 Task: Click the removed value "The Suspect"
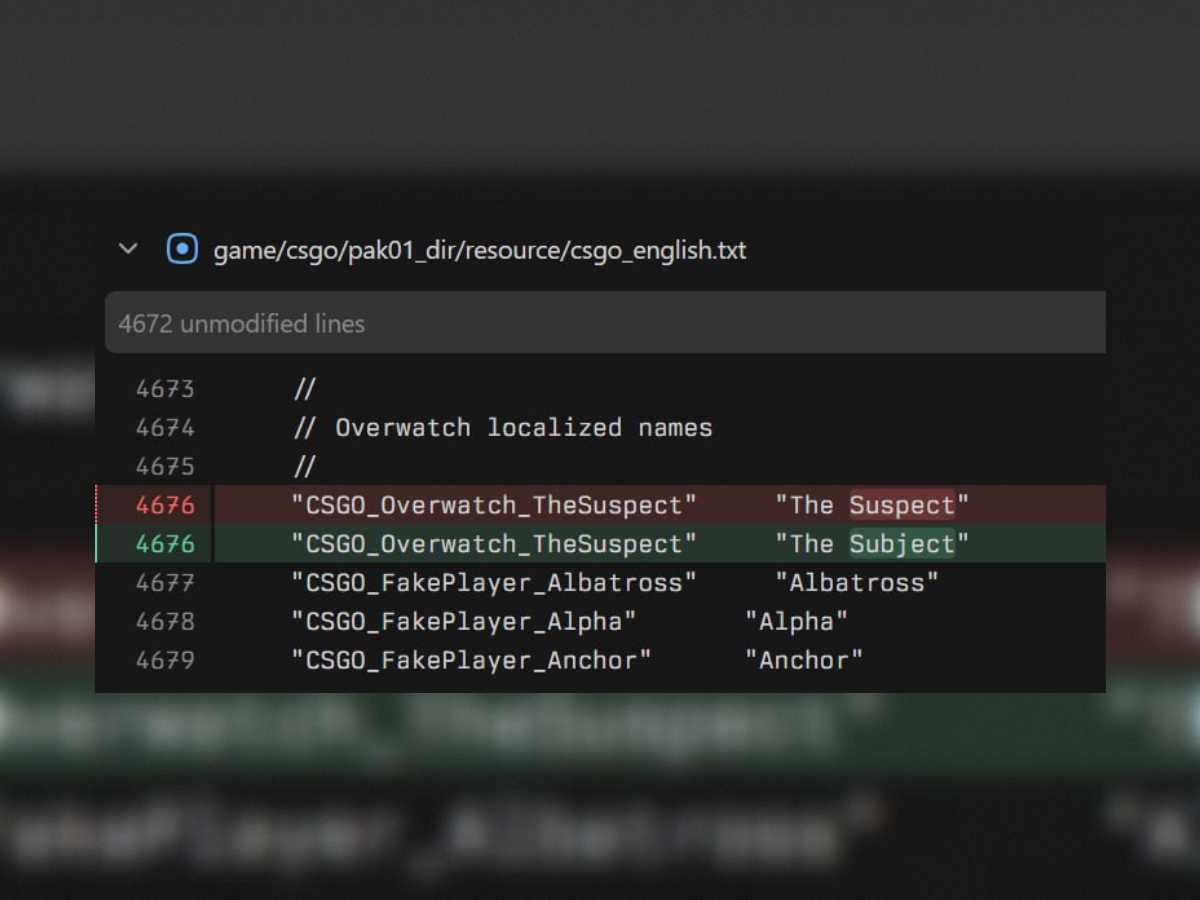[x=872, y=506]
